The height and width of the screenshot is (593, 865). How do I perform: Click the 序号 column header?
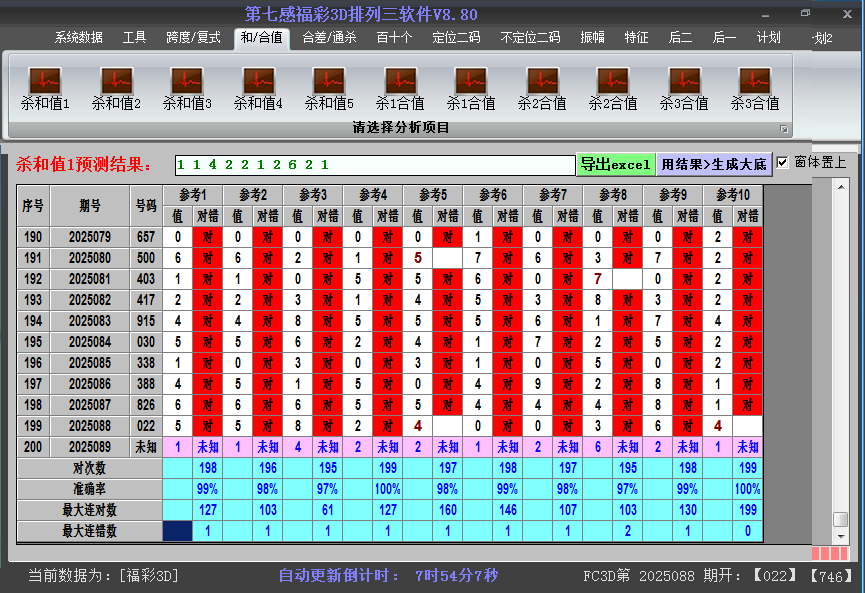pyautogui.click(x=33, y=206)
